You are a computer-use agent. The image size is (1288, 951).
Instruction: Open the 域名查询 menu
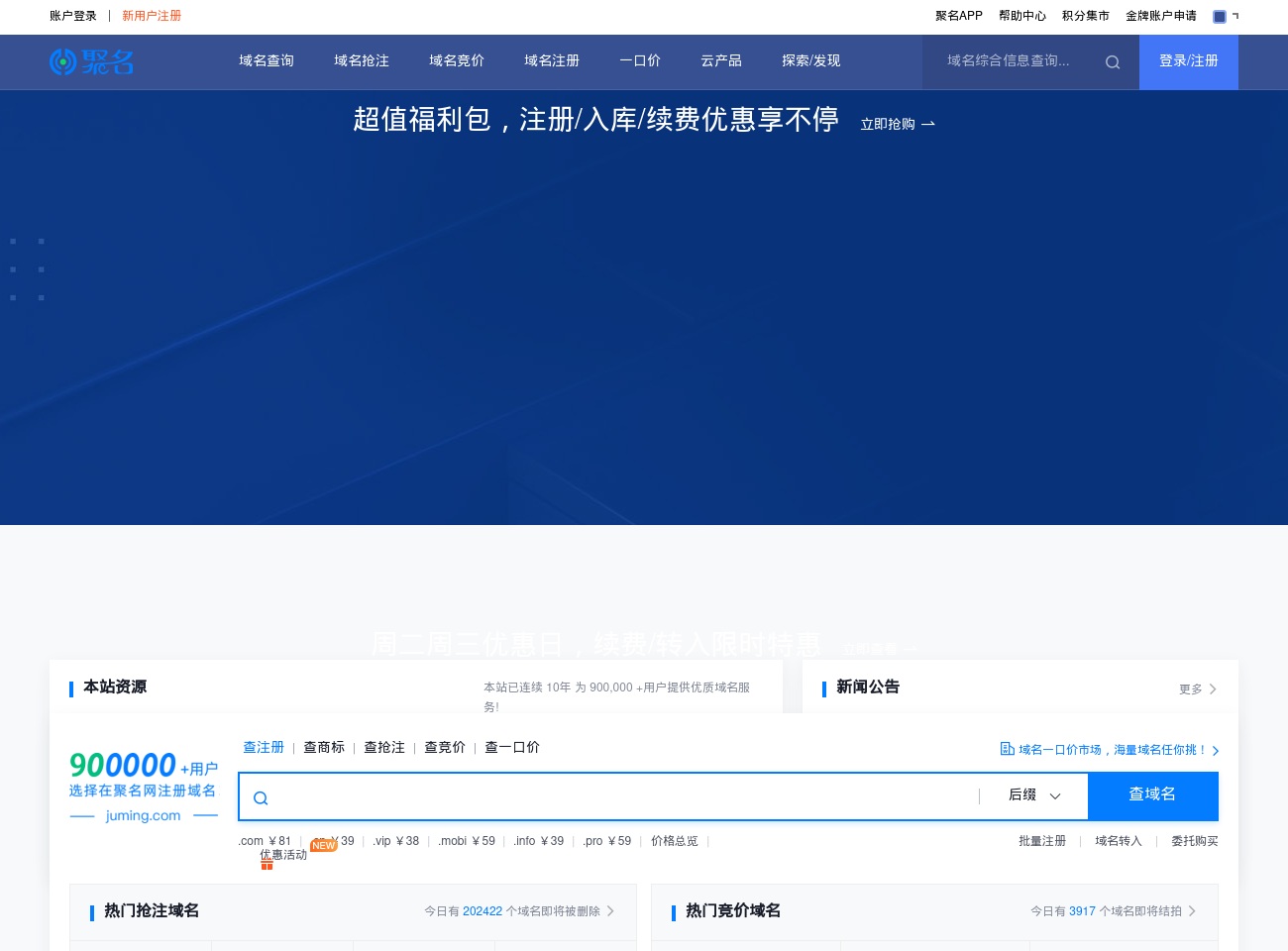[x=267, y=60]
